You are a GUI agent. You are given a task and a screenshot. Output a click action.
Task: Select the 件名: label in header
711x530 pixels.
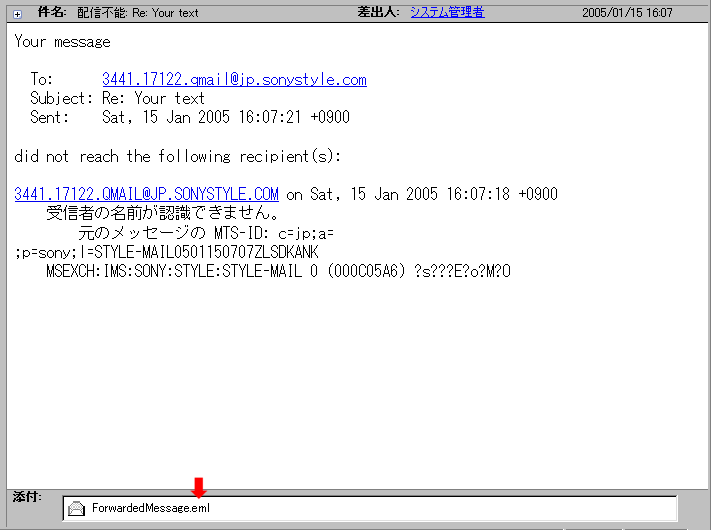click(x=52, y=12)
